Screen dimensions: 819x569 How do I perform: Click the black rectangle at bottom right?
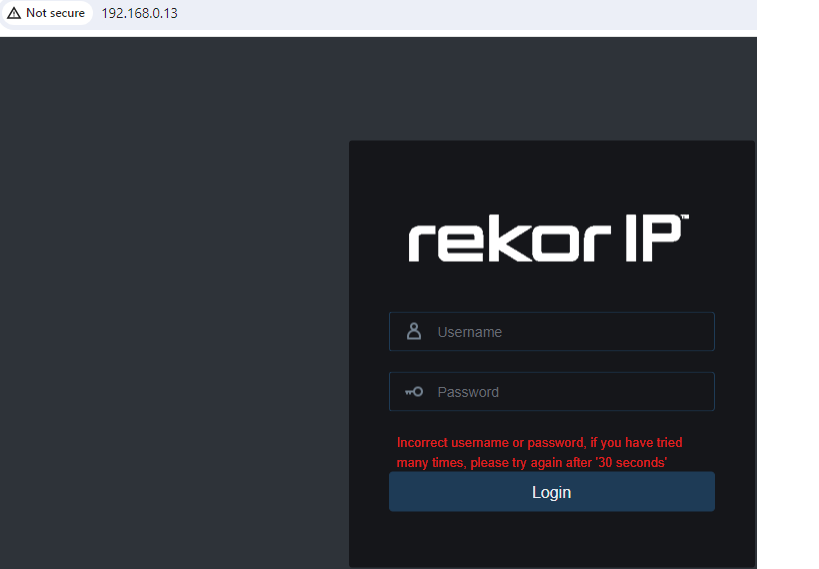coord(788,514)
